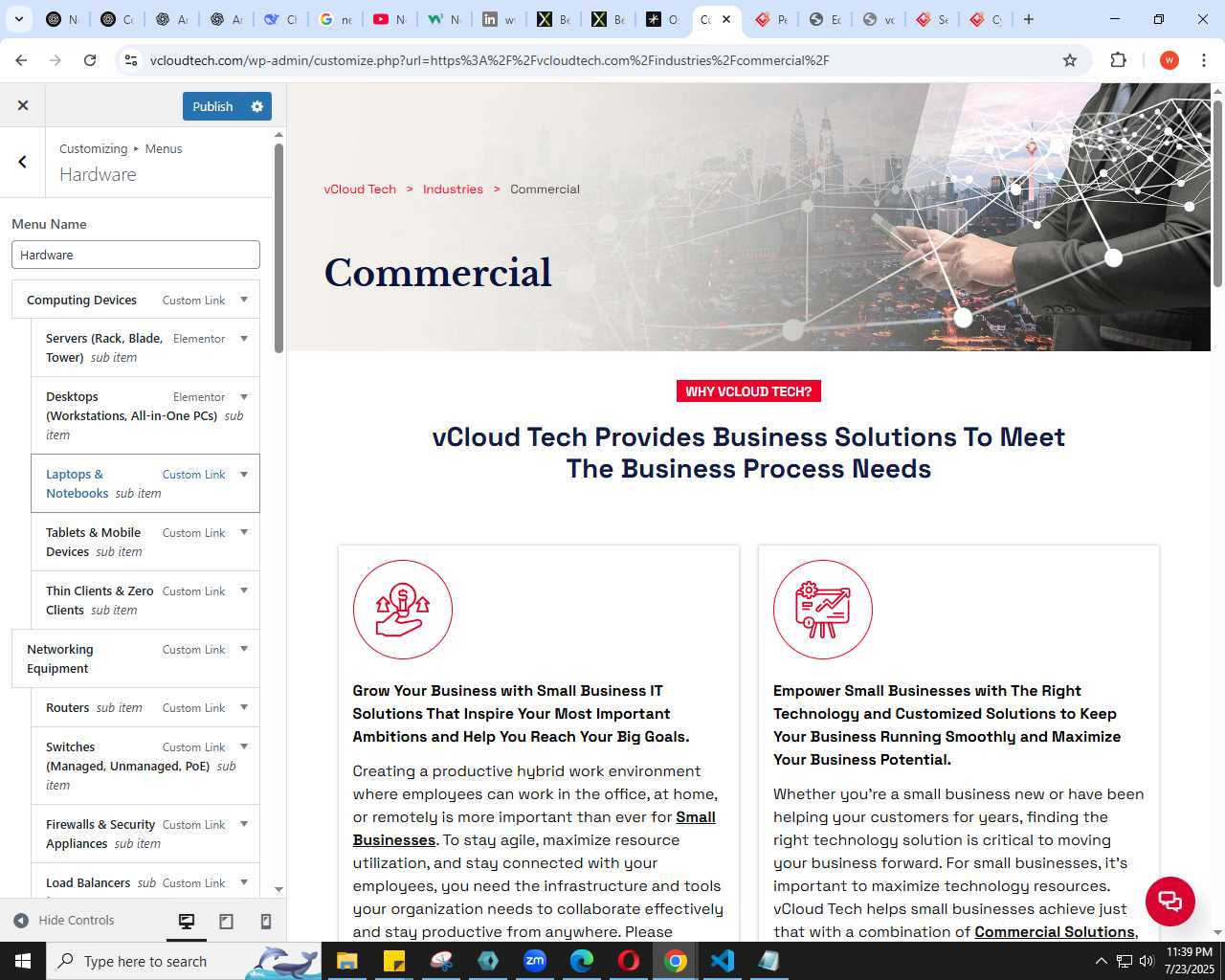Click the Windows Start button
Image resolution: width=1225 pixels, height=980 pixels.
23,961
